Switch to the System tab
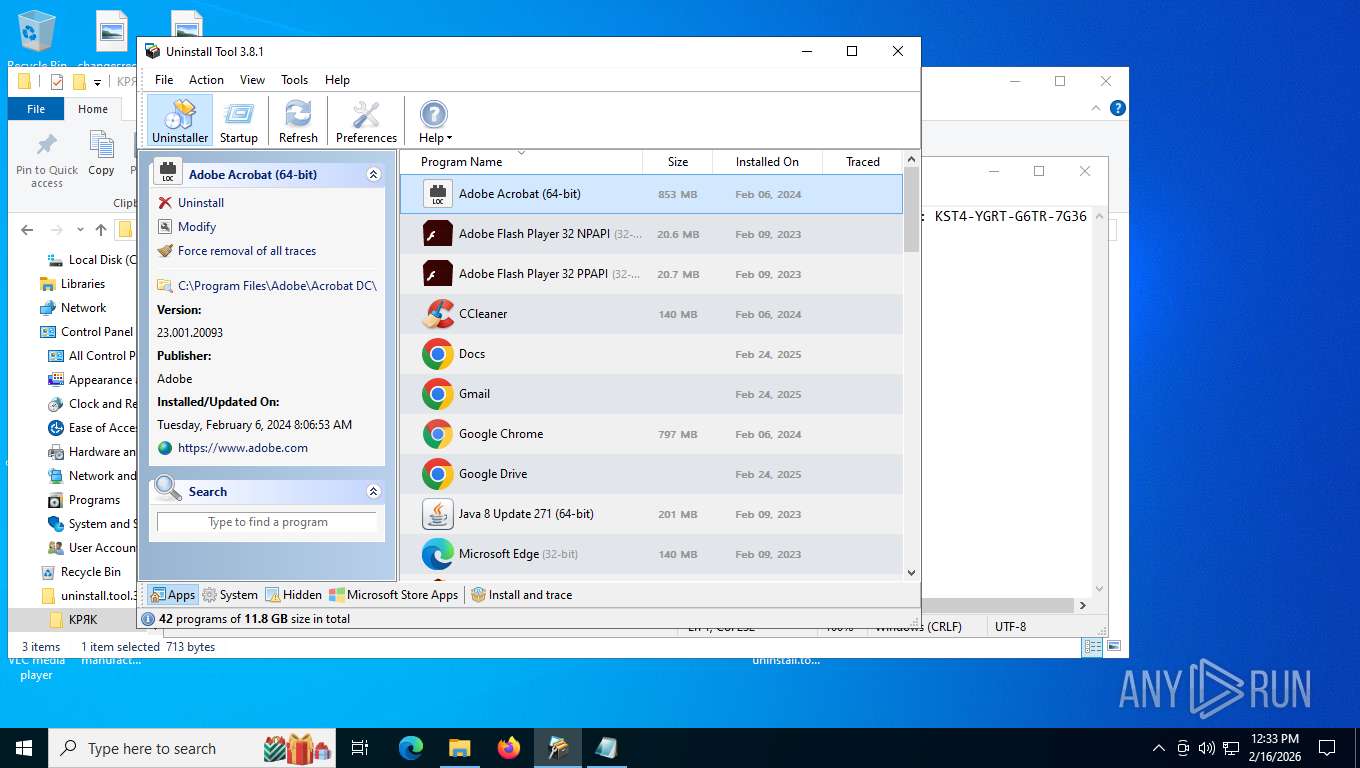Image resolution: width=1360 pixels, height=768 pixels. [230, 595]
